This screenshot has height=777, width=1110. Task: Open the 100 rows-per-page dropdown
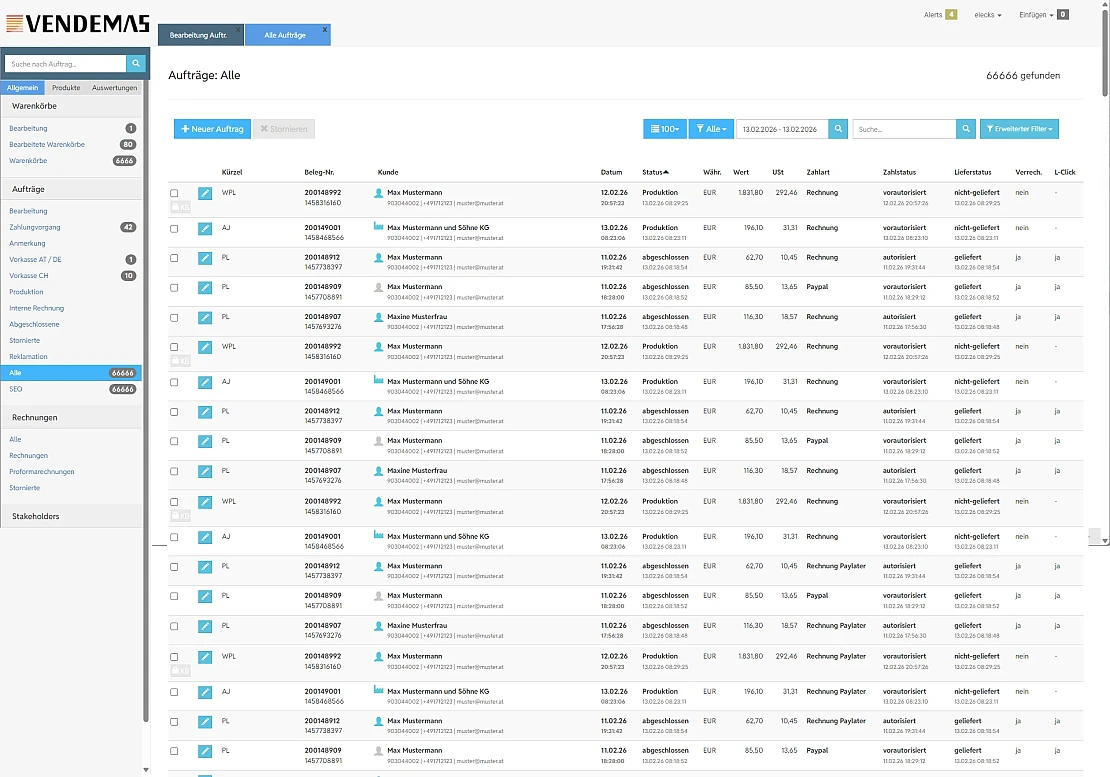pos(664,129)
